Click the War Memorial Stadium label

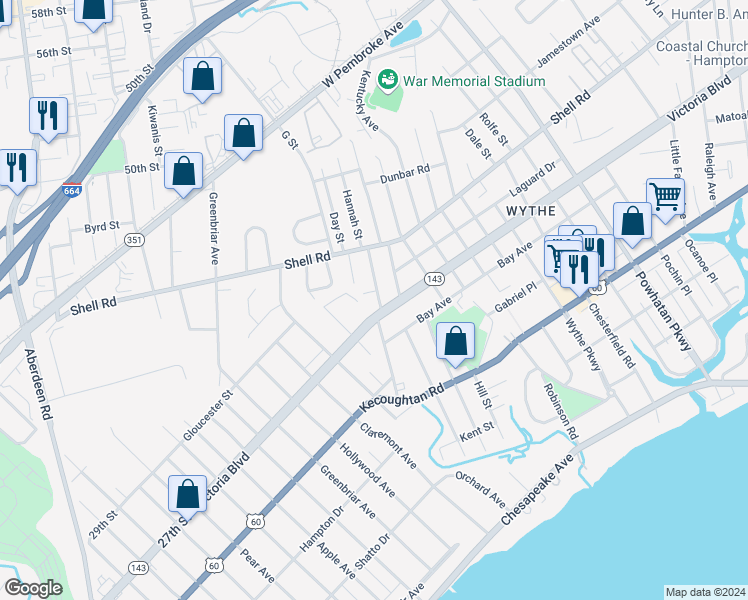(x=474, y=81)
